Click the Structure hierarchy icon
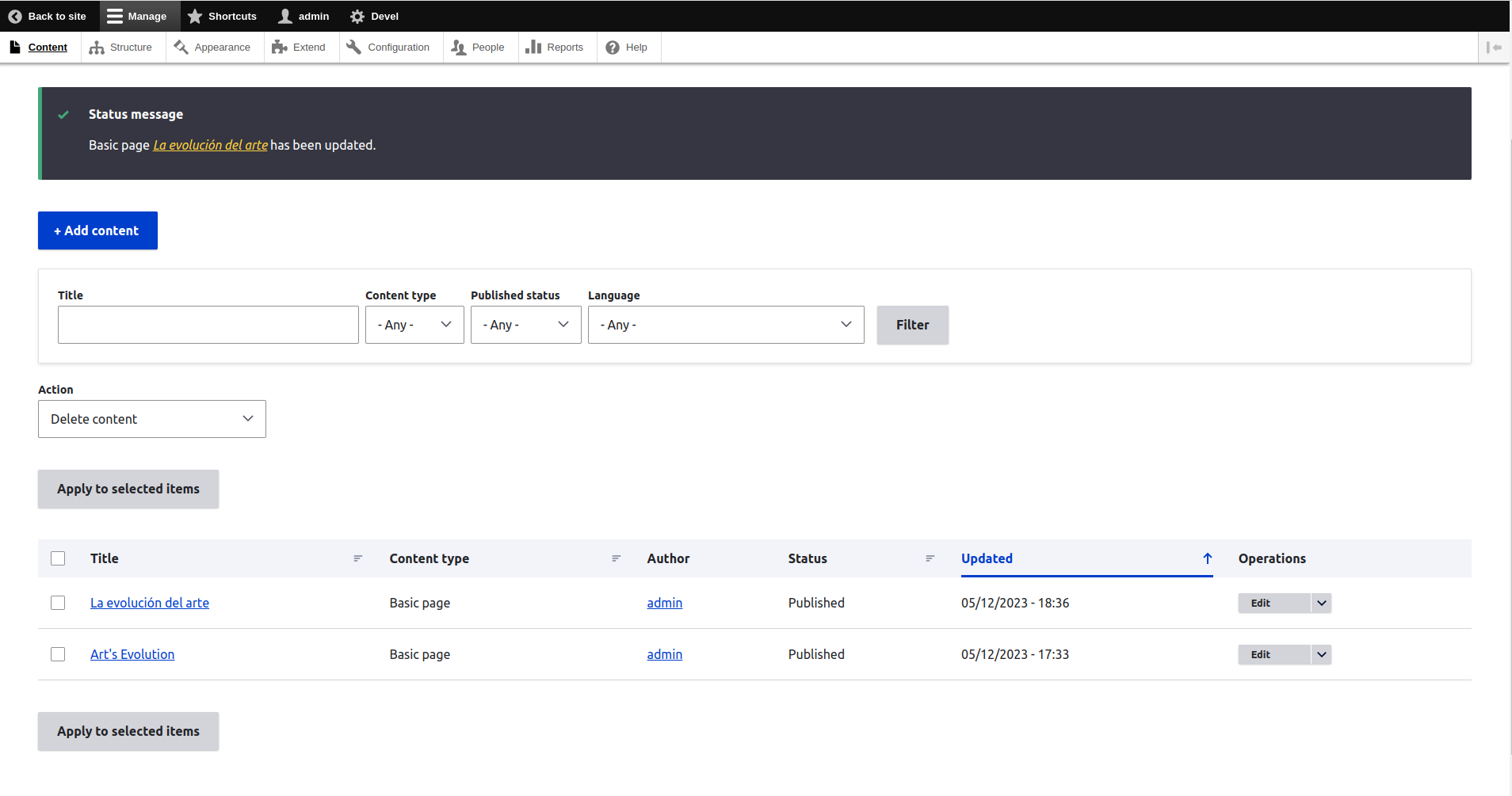This screenshot has height=796, width=1512. tap(97, 48)
